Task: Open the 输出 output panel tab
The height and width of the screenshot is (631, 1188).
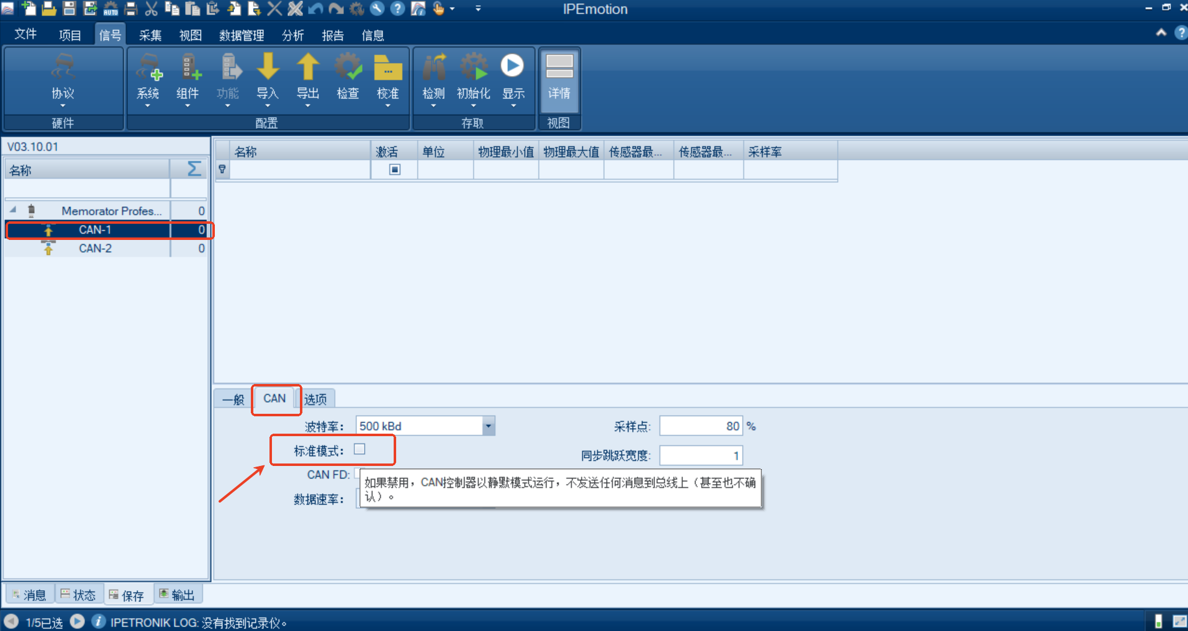Action: pyautogui.click(x=177, y=595)
